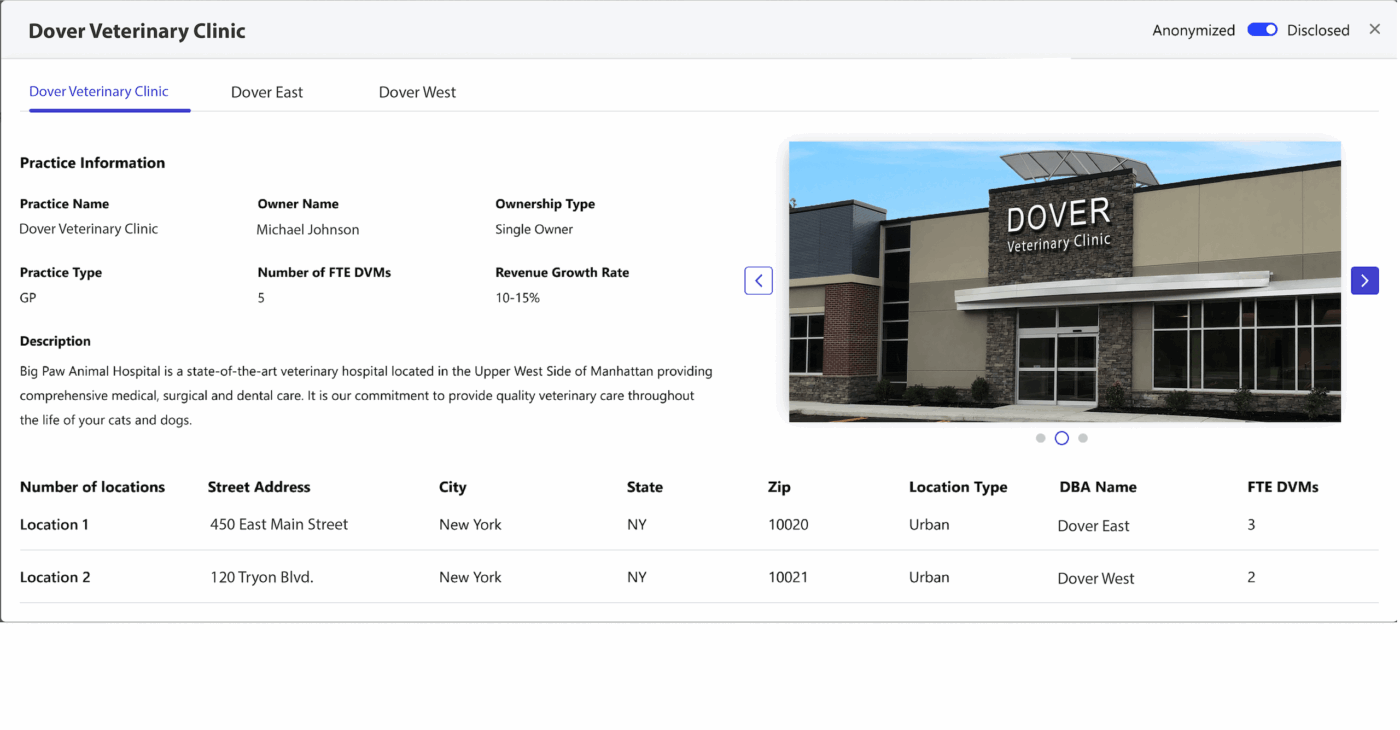Click the clinic building photo
The height and width of the screenshot is (730, 1400).
[x=1064, y=281]
